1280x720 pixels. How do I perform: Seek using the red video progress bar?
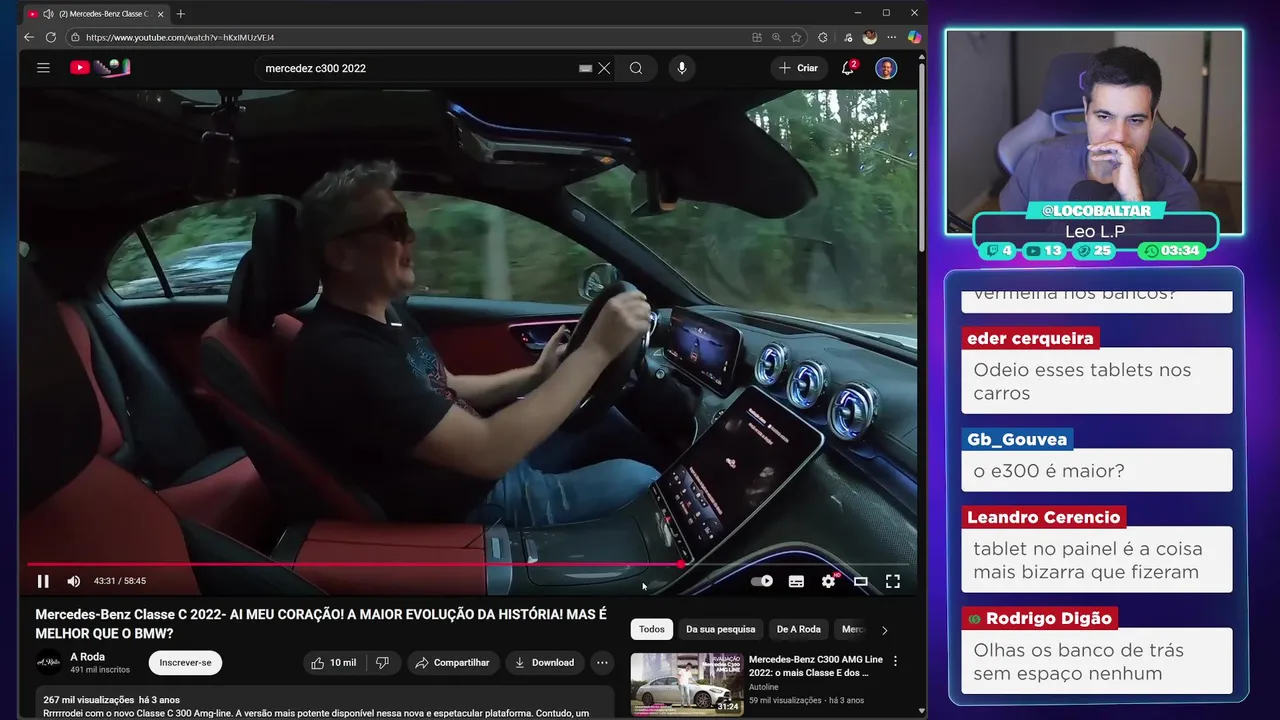click(468, 564)
